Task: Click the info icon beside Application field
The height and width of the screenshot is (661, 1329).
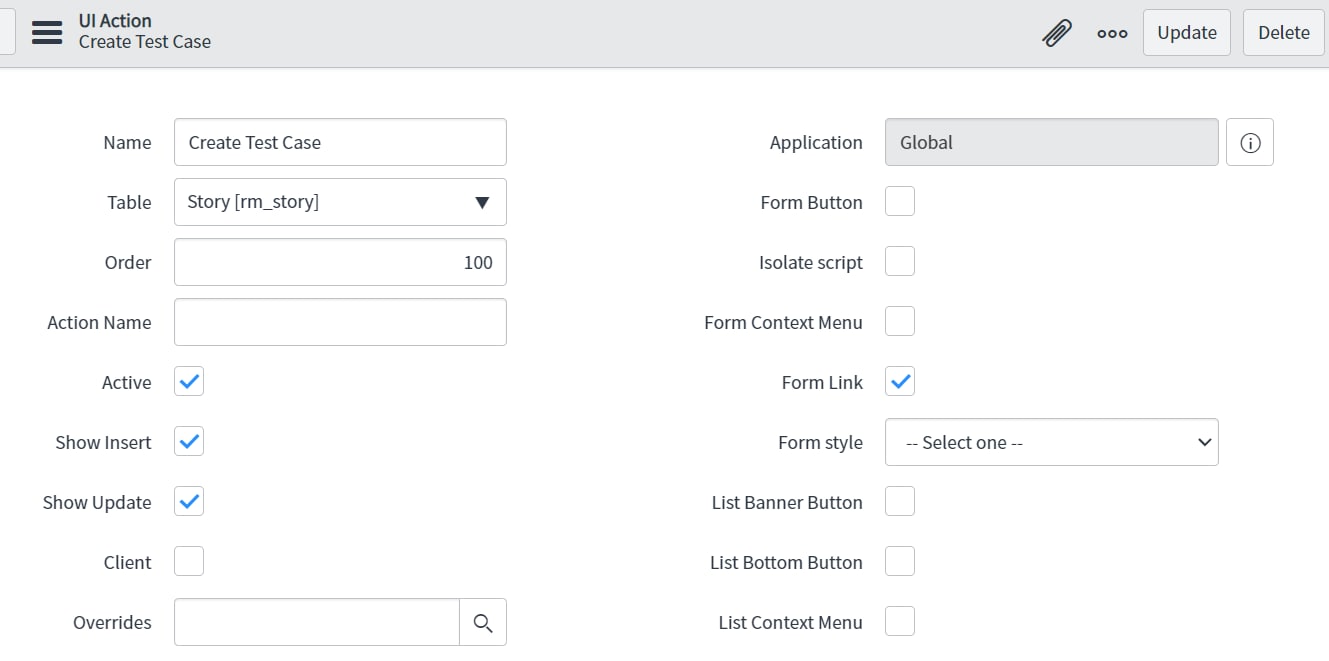Action: click(1250, 142)
